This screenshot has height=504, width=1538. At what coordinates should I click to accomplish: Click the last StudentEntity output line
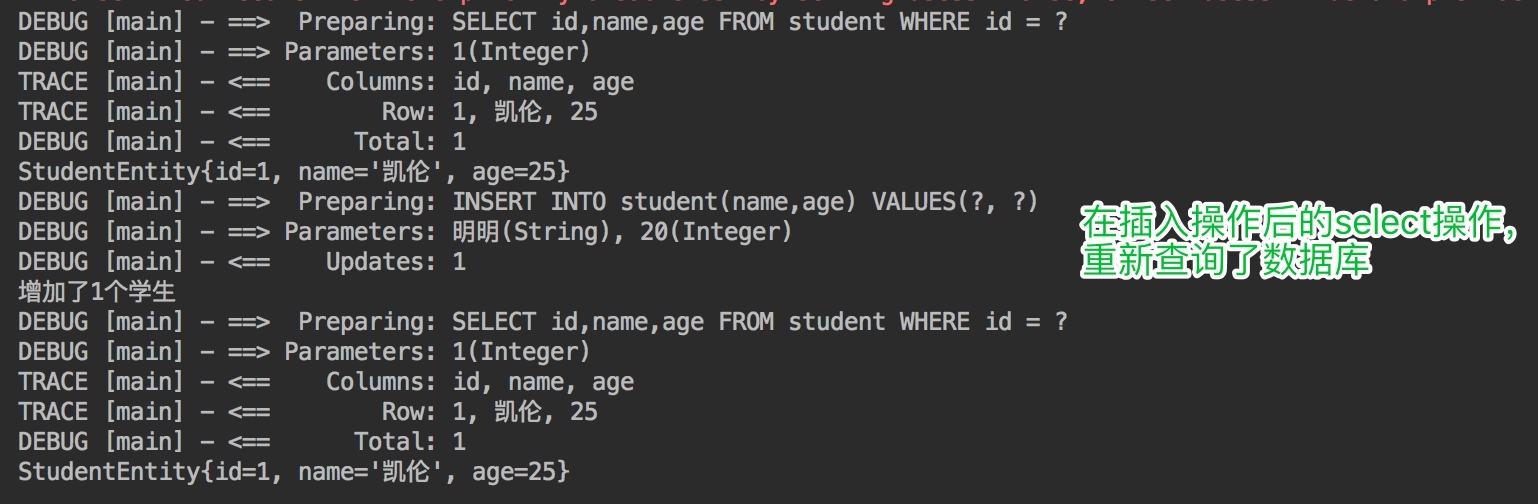[293, 472]
